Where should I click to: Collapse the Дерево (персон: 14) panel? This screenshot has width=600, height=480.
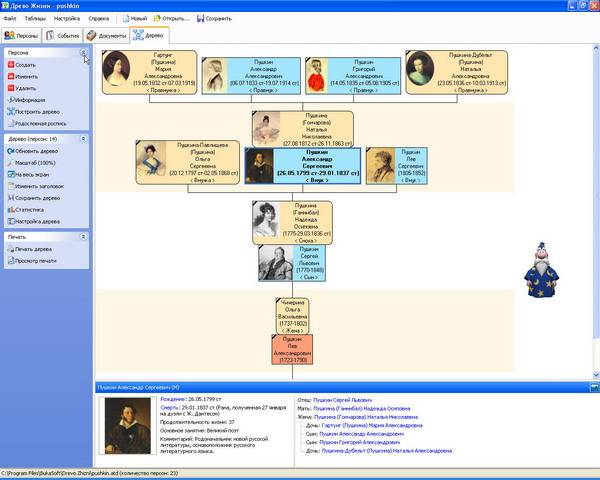click(x=84, y=138)
